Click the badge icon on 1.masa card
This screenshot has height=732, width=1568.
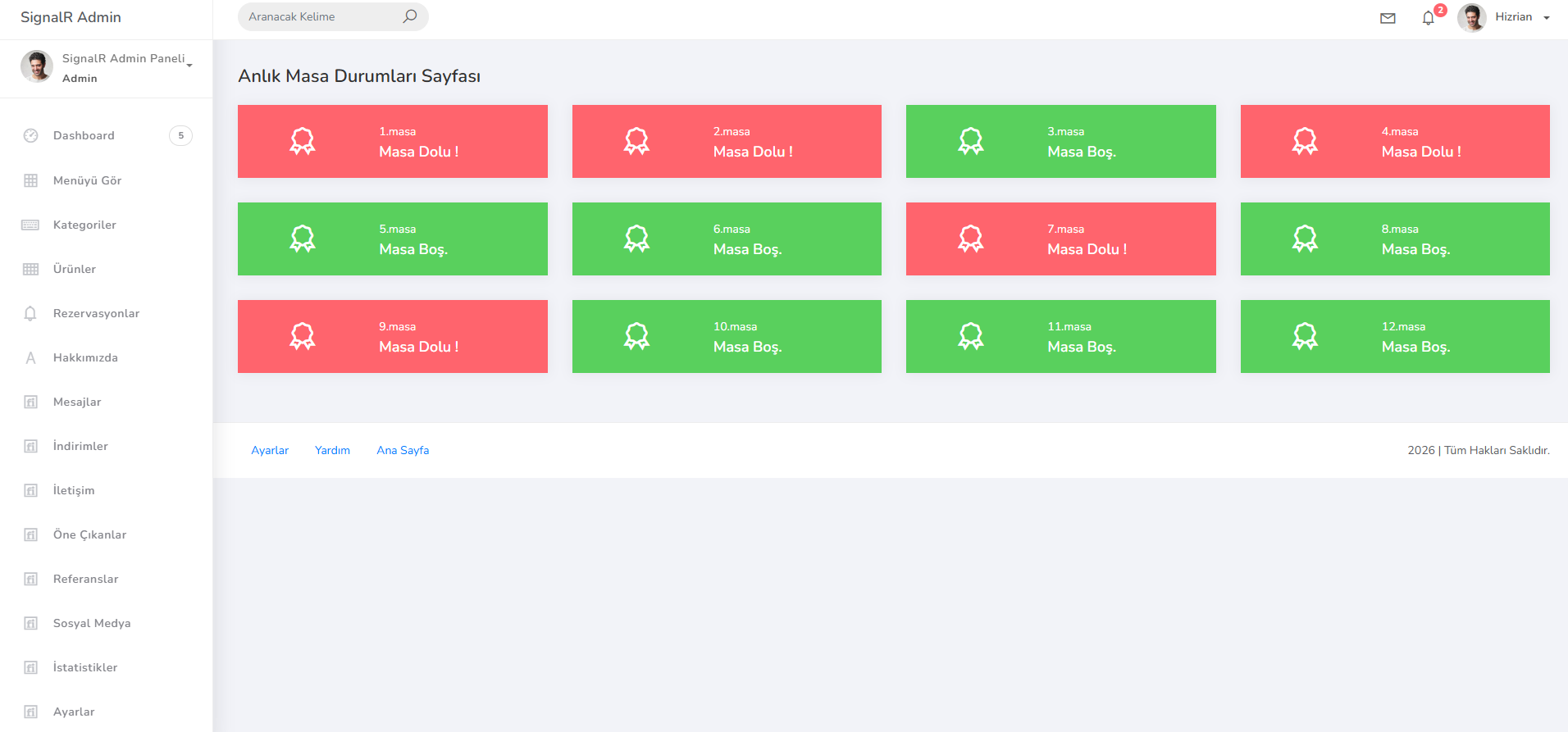[x=302, y=141]
